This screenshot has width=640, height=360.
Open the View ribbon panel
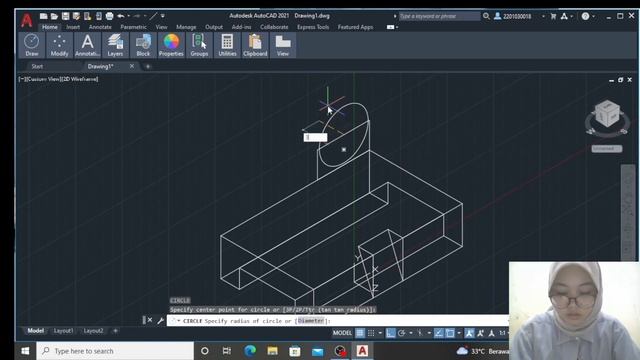(283, 45)
